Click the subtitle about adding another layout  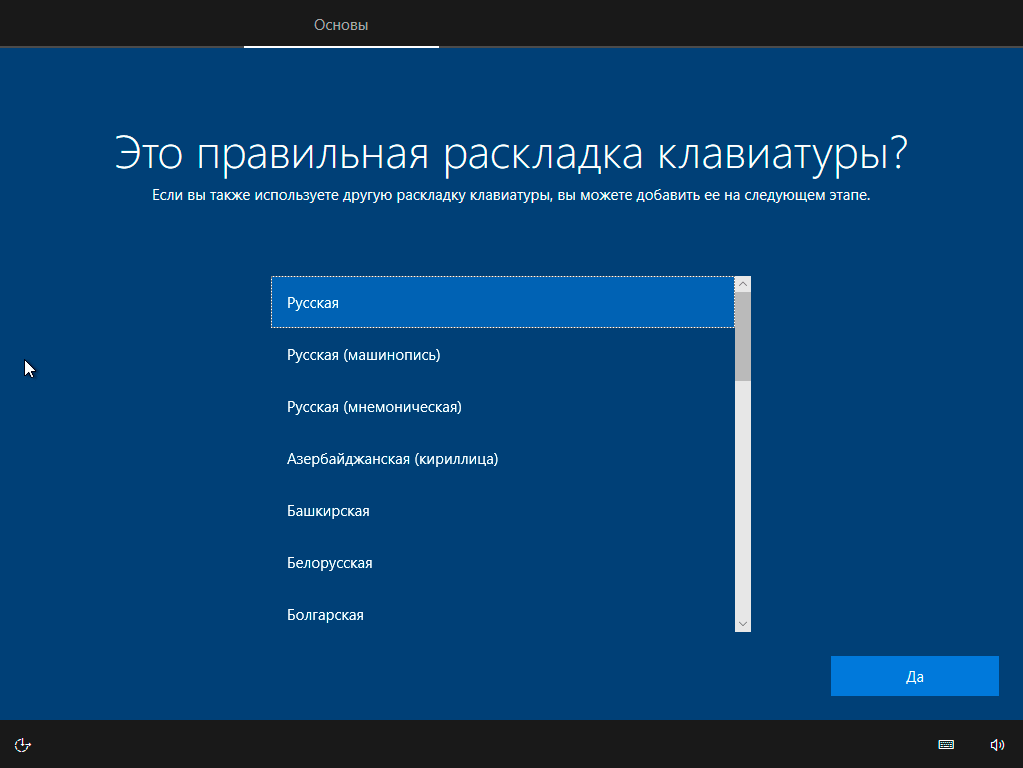click(x=511, y=196)
